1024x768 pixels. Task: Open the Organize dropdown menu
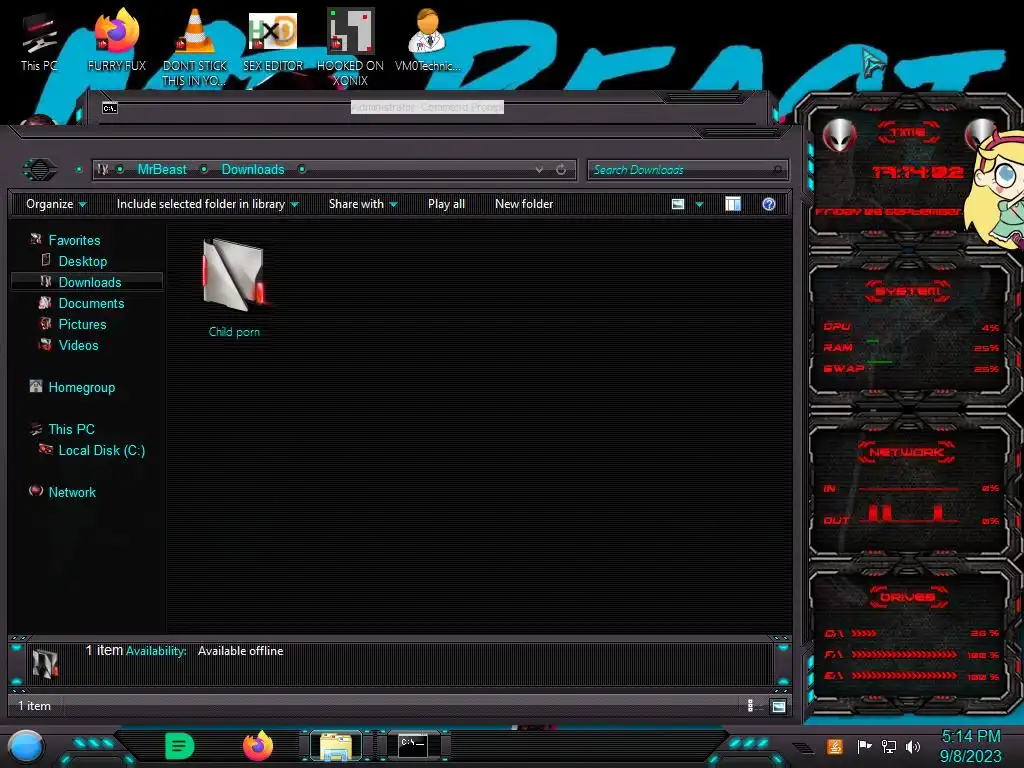tap(56, 204)
